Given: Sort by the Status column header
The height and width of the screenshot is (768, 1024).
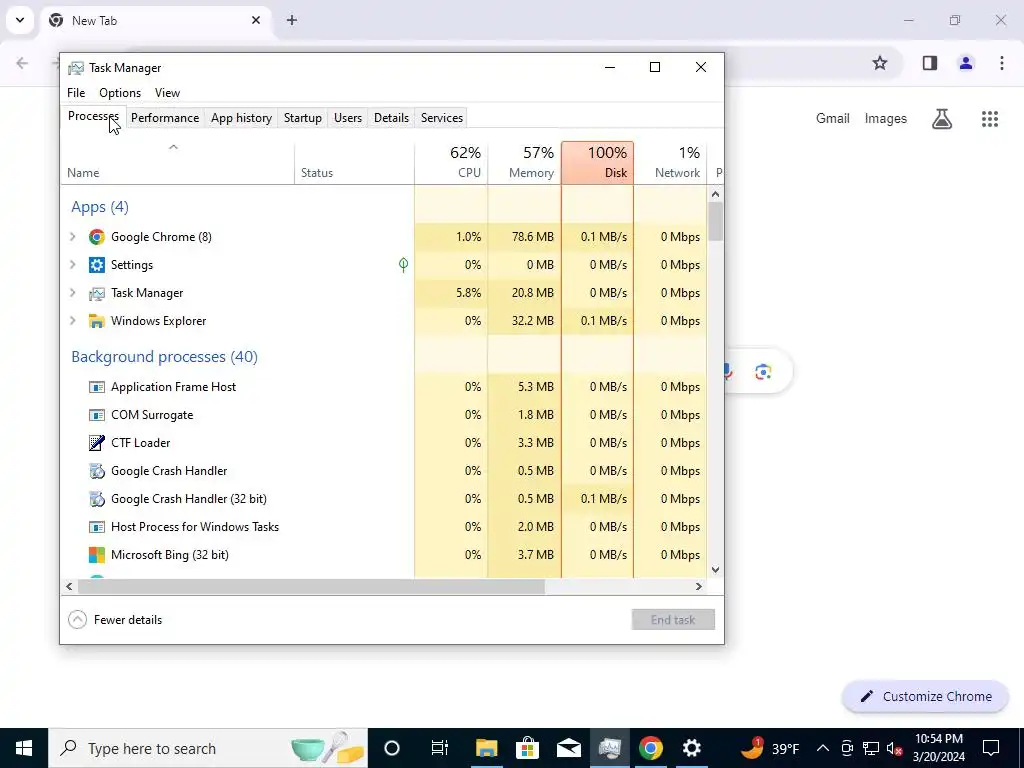Looking at the screenshot, I should (355, 163).
